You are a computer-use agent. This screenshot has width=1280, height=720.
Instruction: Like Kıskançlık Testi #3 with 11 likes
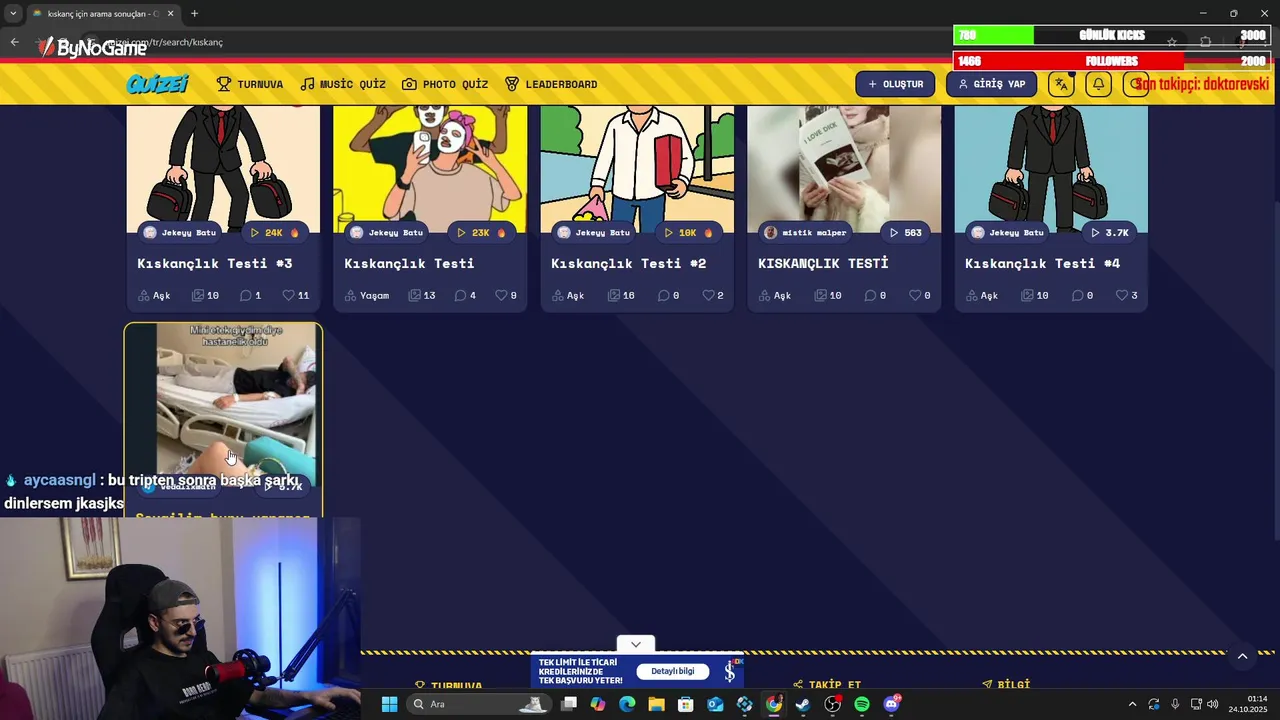click(x=296, y=295)
